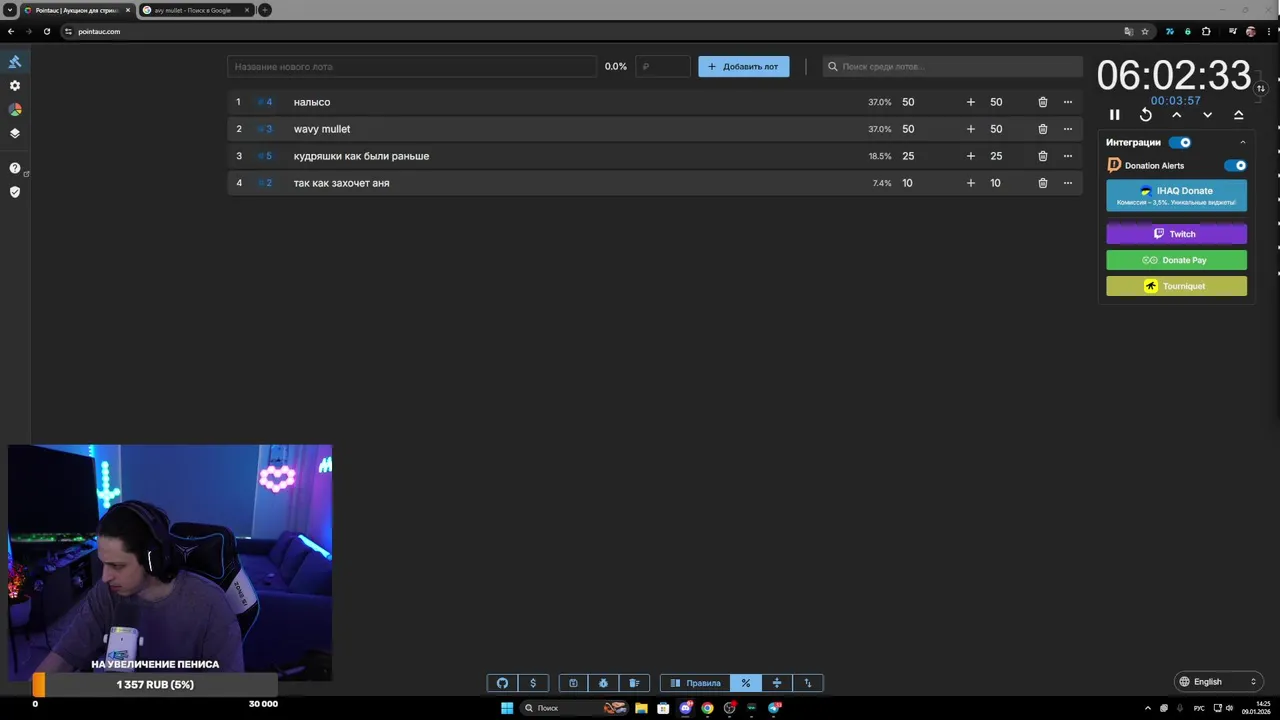
Task: Open a new browser tab
Action: click(265, 10)
